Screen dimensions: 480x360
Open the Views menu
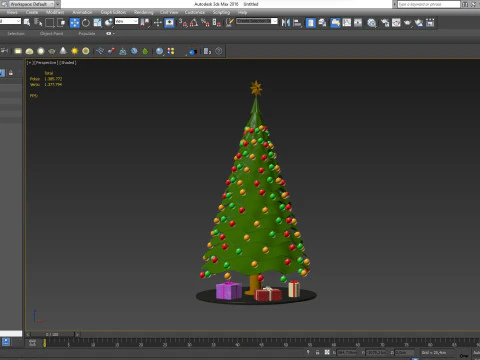pyautogui.click(x=12, y=12)
